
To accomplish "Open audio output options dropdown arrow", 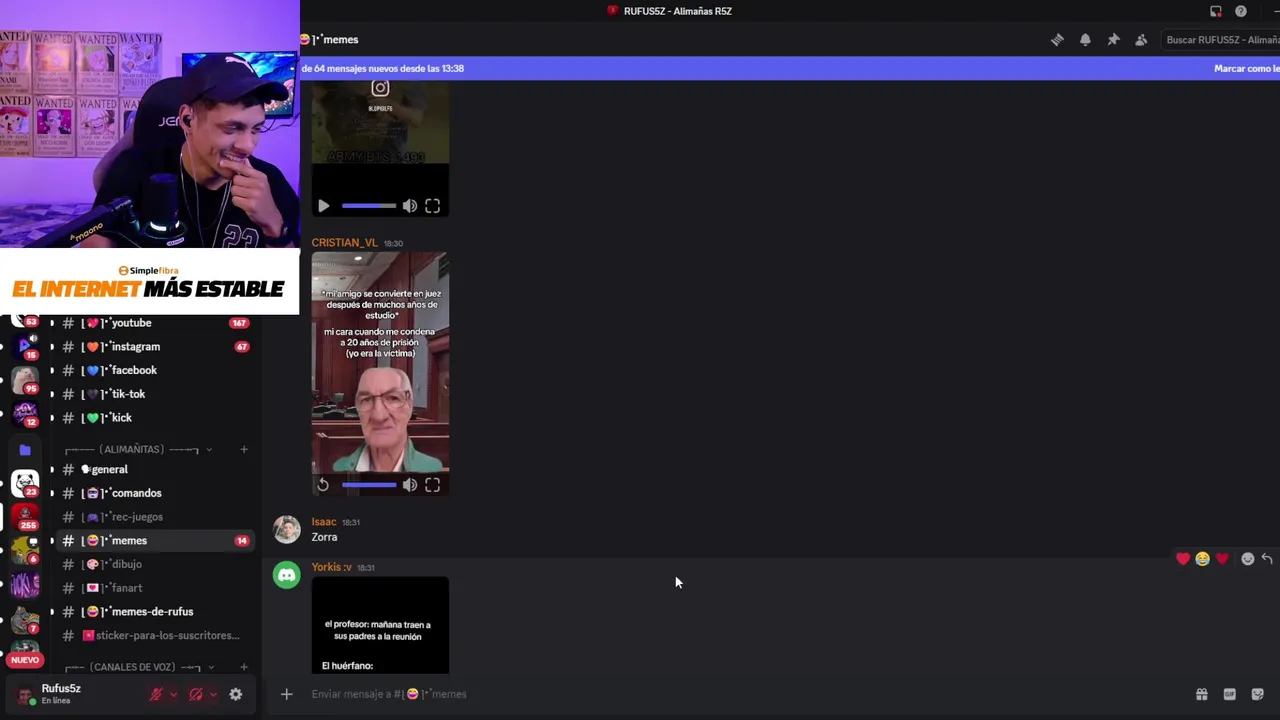I will click(x=213, y=694).
